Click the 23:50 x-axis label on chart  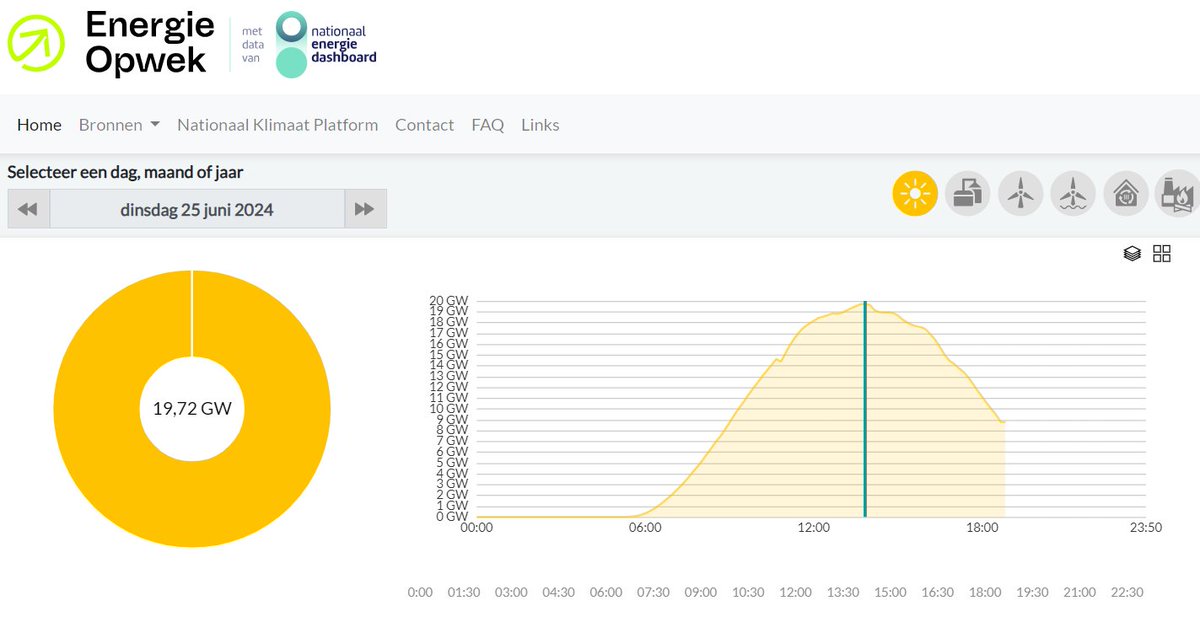[x=1145, y=528]
